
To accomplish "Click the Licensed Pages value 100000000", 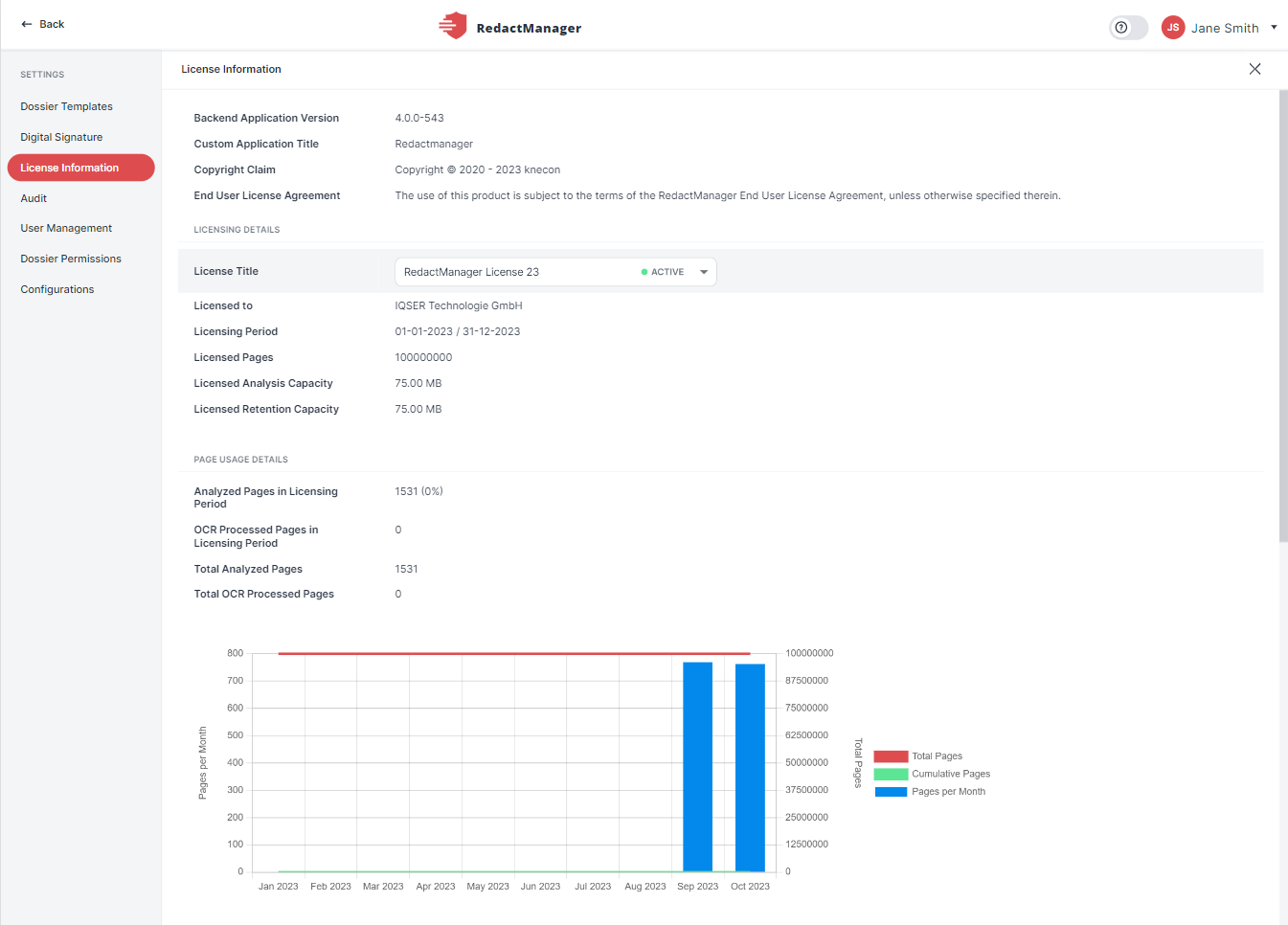I will tap(423, 357).
